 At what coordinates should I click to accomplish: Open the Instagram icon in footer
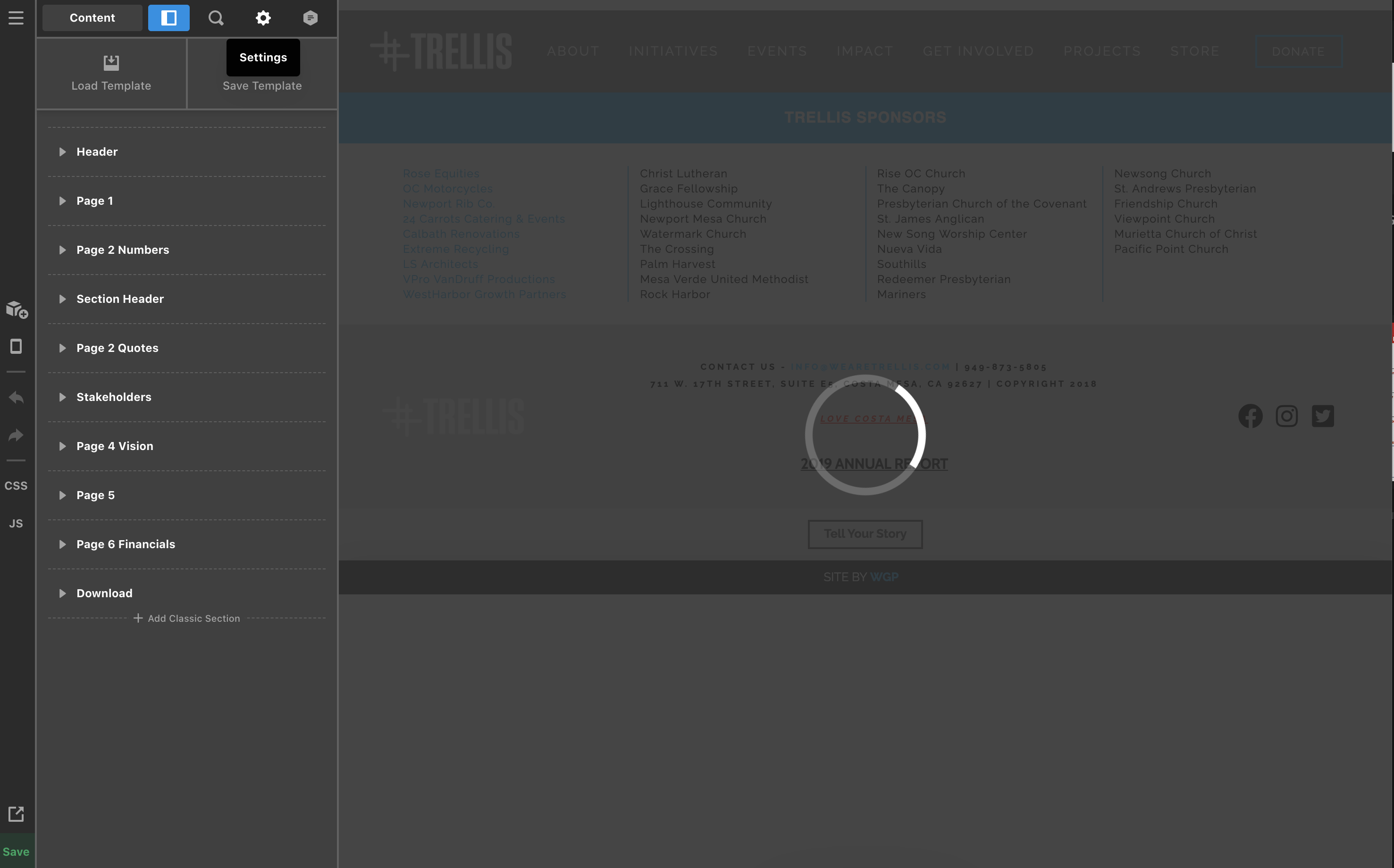pyautogui.click(x=1286, y=416)
